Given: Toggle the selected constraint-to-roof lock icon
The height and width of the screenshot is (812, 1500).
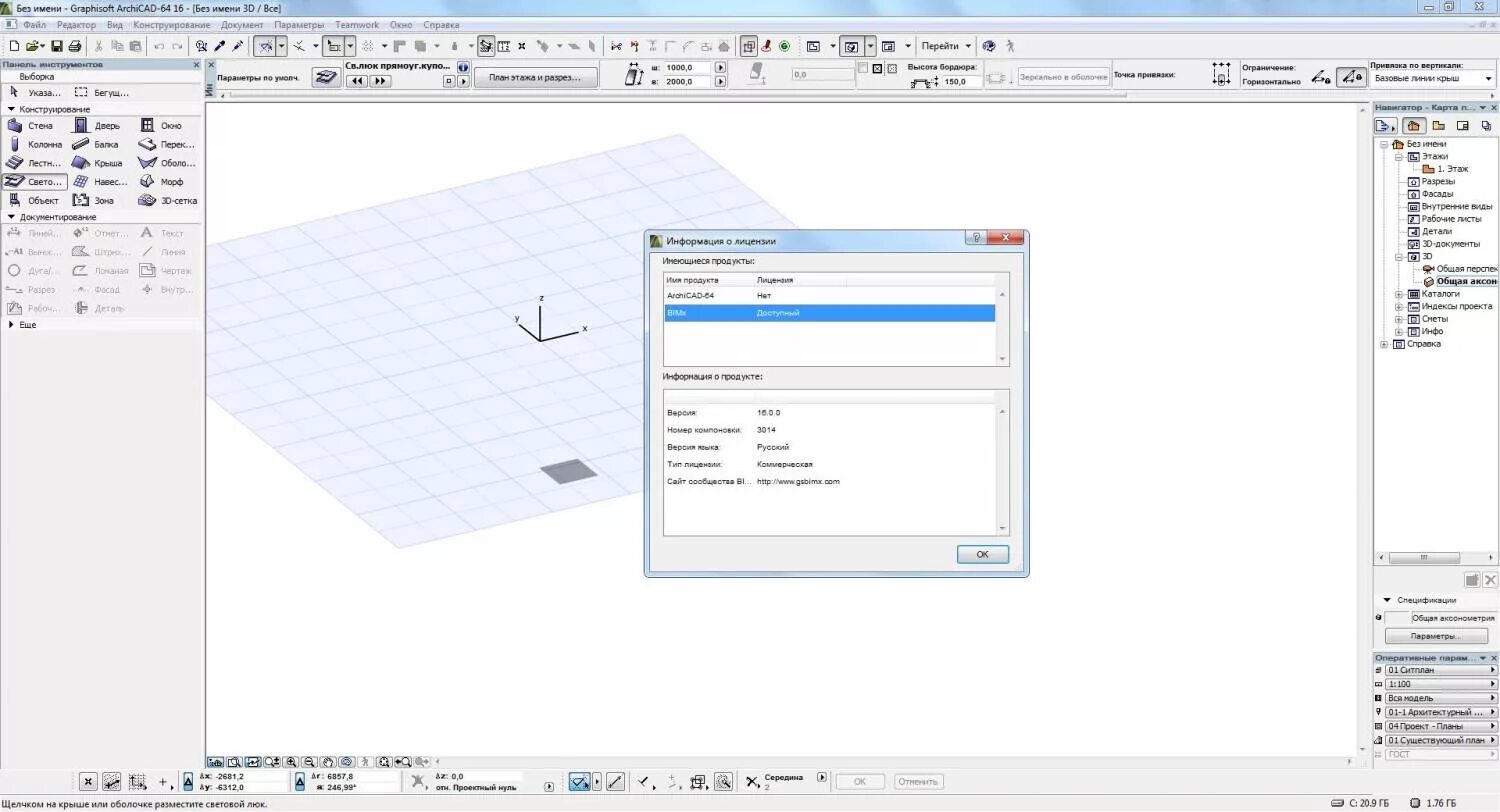Looking at the screenshot, I should 1352,76.
